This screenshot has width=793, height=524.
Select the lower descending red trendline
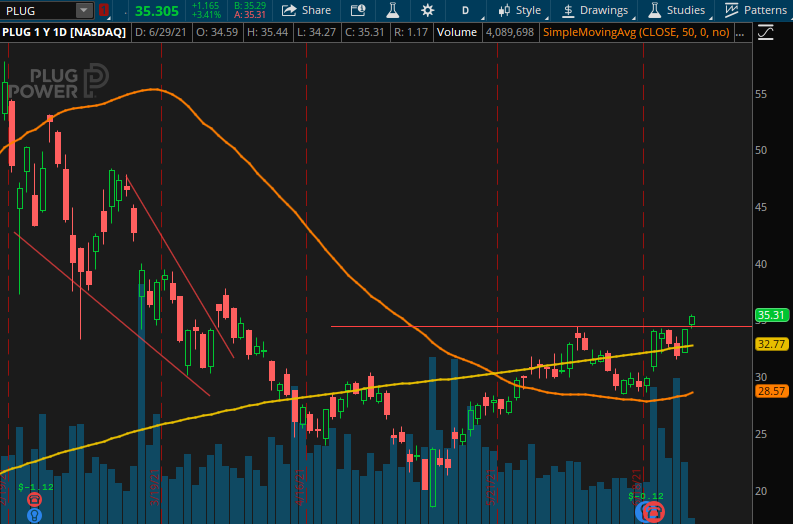click(x=112, y=314)
